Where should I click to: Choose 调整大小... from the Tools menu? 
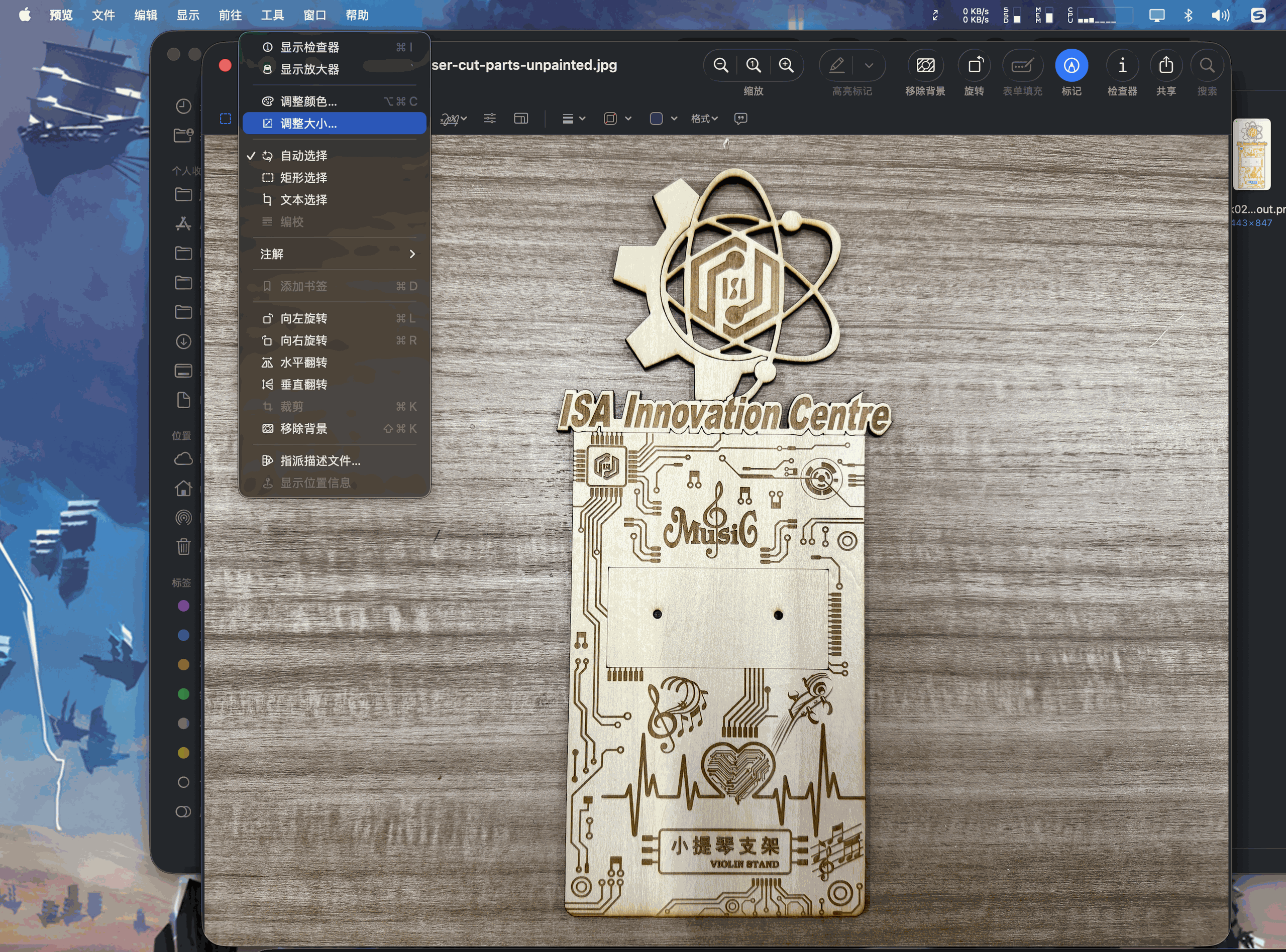[x=335, y=124]
